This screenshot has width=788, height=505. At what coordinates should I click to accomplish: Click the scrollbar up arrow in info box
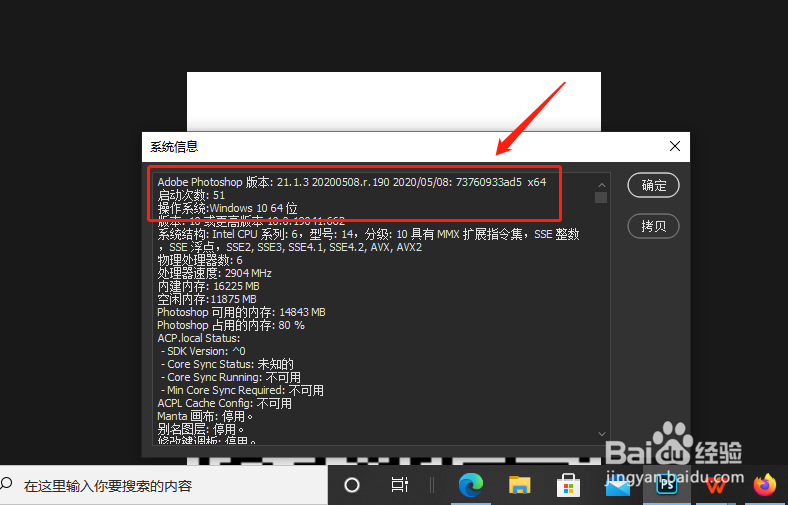[x=602, y=184]
